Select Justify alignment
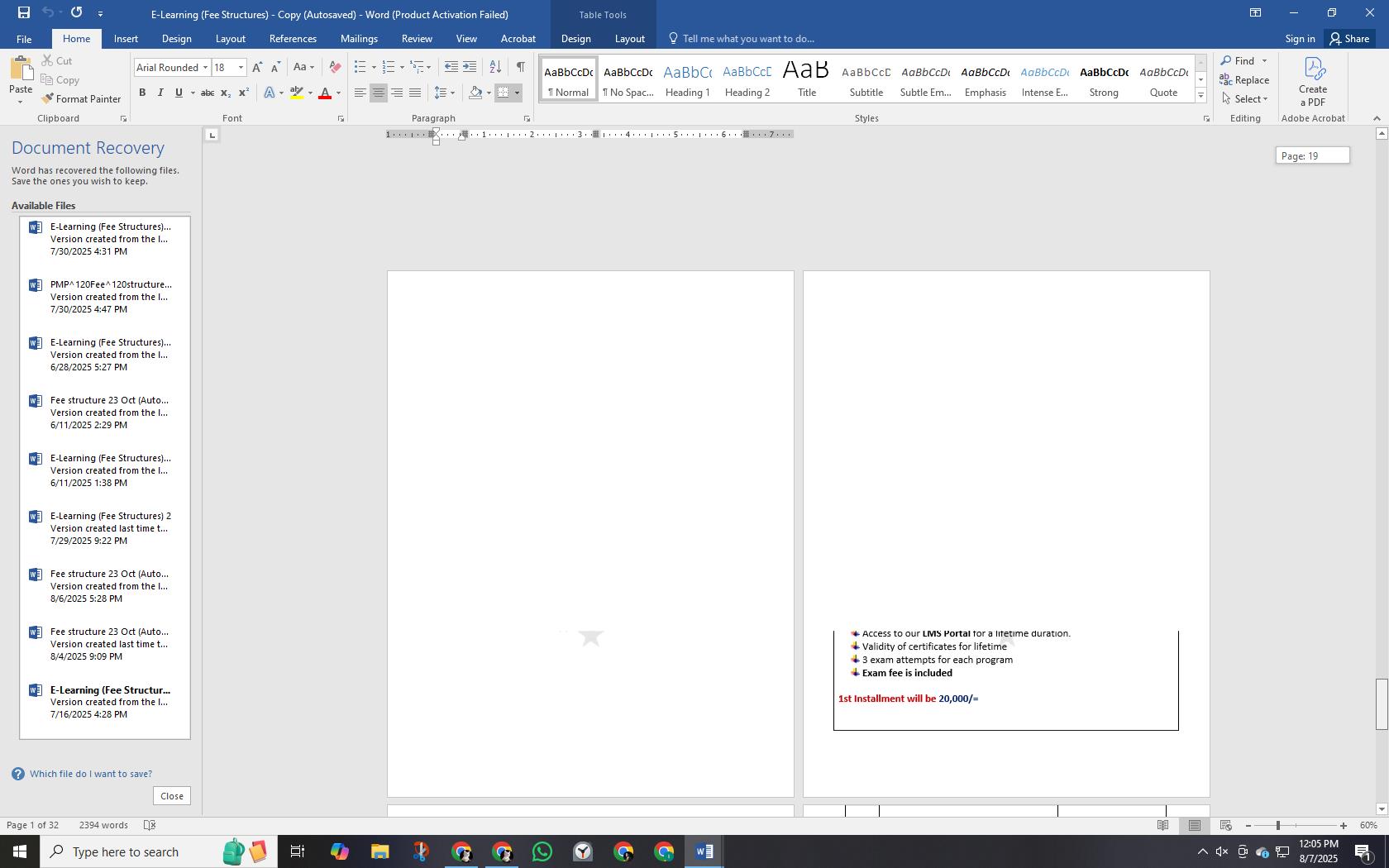Screen dimensions: 1389x868 tap(415, 93)
